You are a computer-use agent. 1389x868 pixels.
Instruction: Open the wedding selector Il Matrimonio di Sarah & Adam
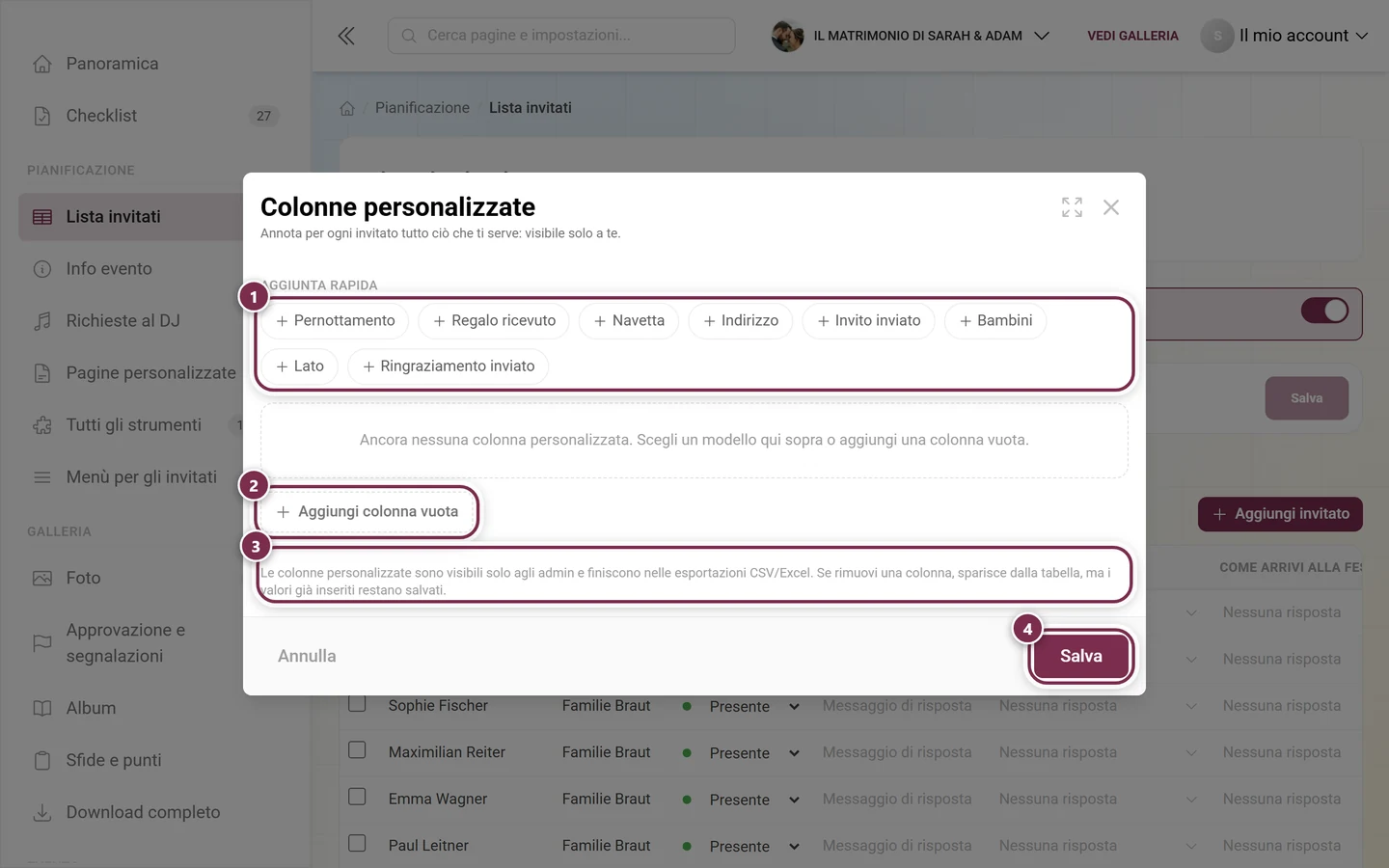coord(911,36)
